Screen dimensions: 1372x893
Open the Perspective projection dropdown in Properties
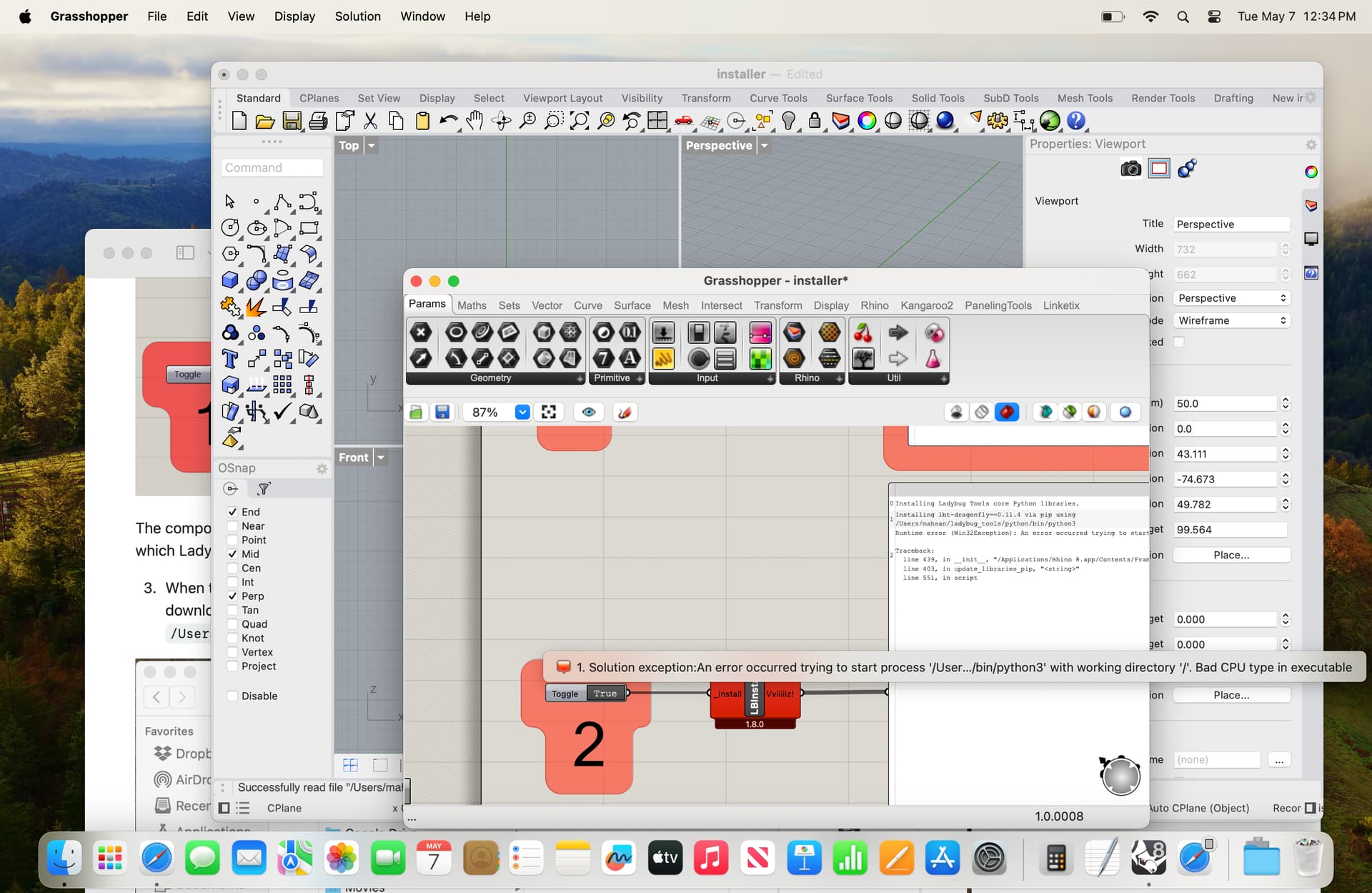[1231, 298]
